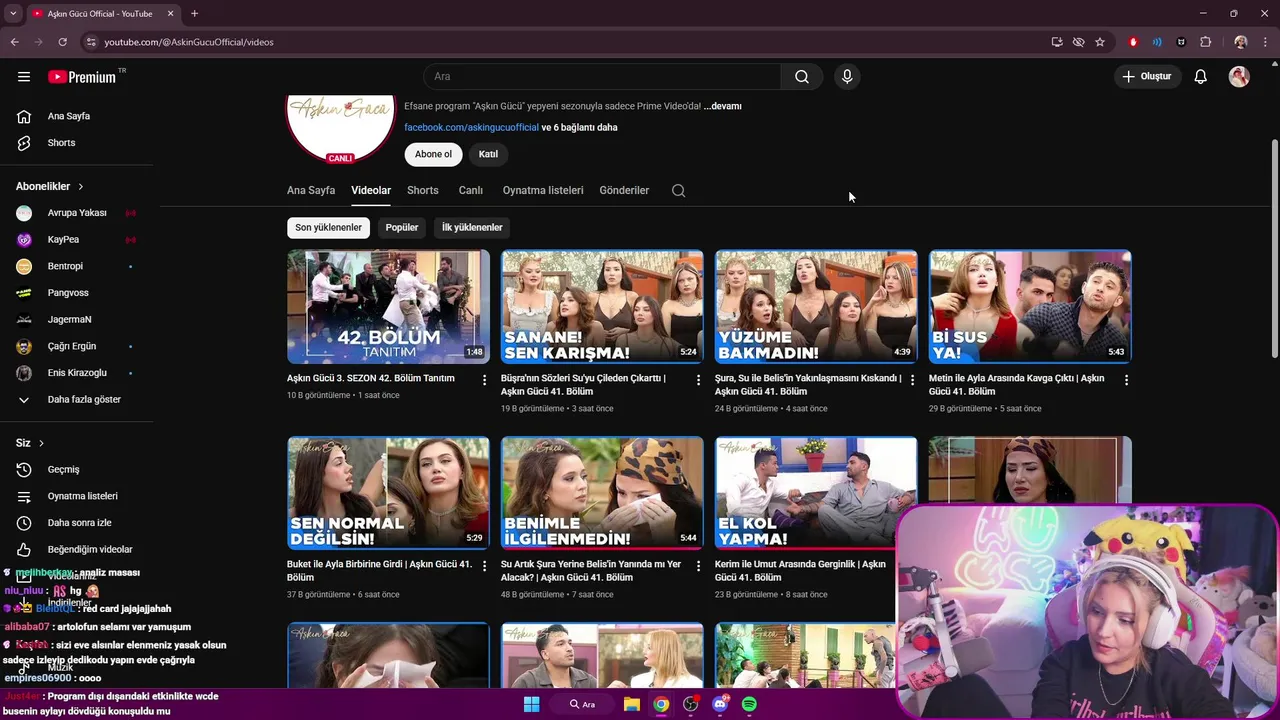Select the Popüler filter chip

pos(402,228)
